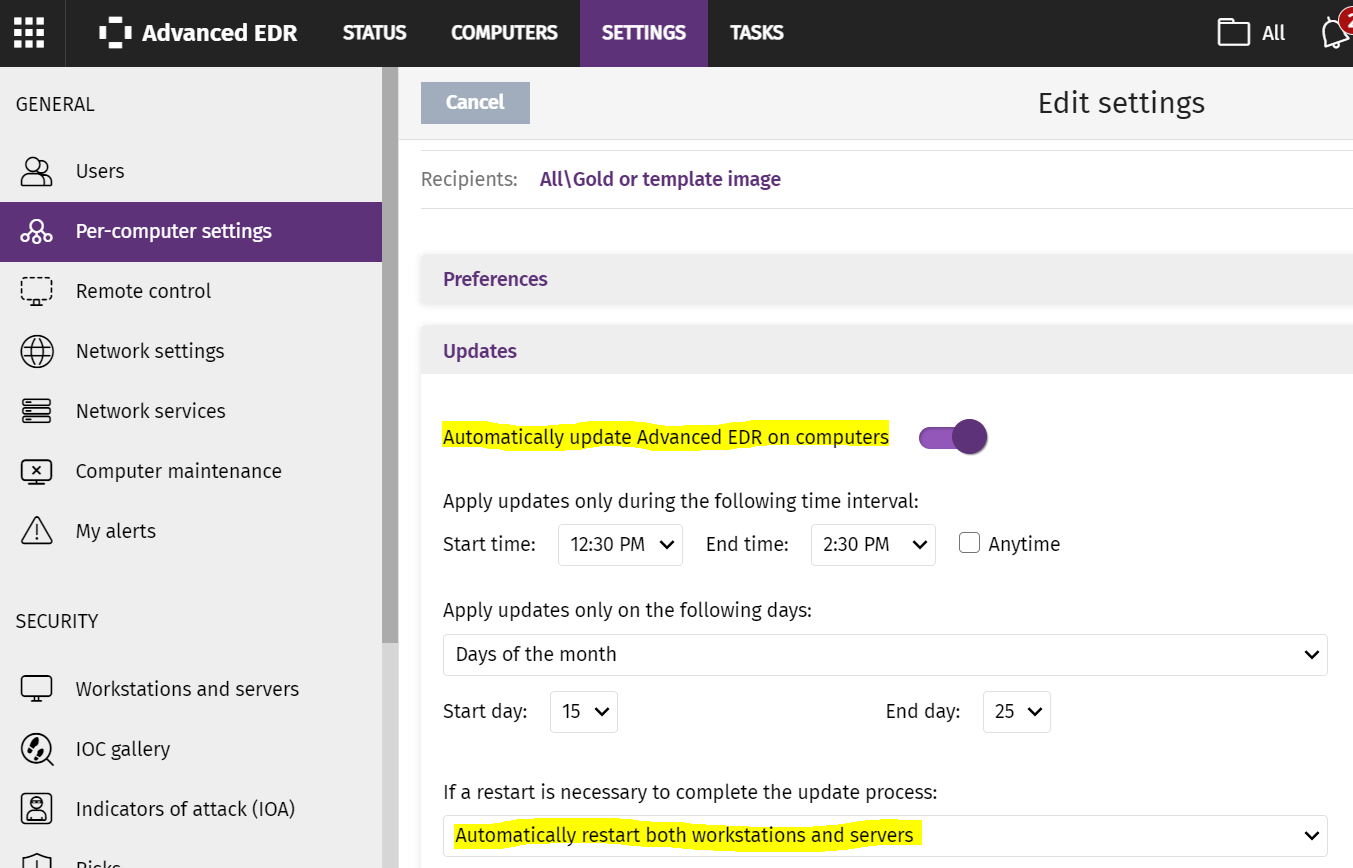This screenshot has height=868, width=1353.
Task: Open Indicators of attack (IOA) settings
Action: 191,809
